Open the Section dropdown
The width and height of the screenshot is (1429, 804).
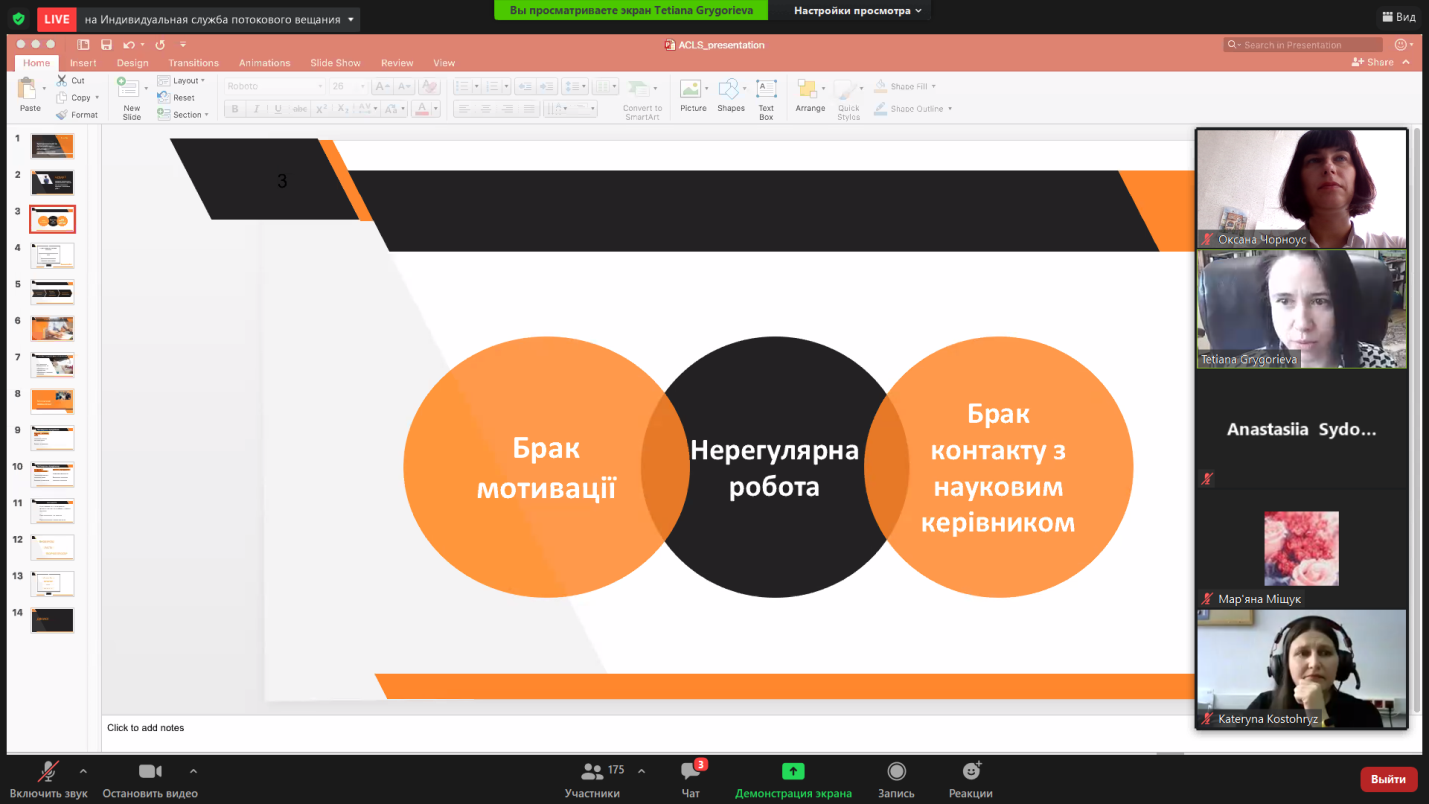[x=183, y=115]
